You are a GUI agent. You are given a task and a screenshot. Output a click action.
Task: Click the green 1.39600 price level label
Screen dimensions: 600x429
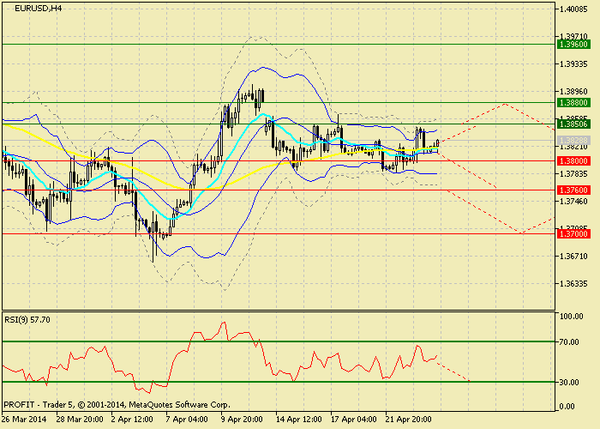point(574,44)
